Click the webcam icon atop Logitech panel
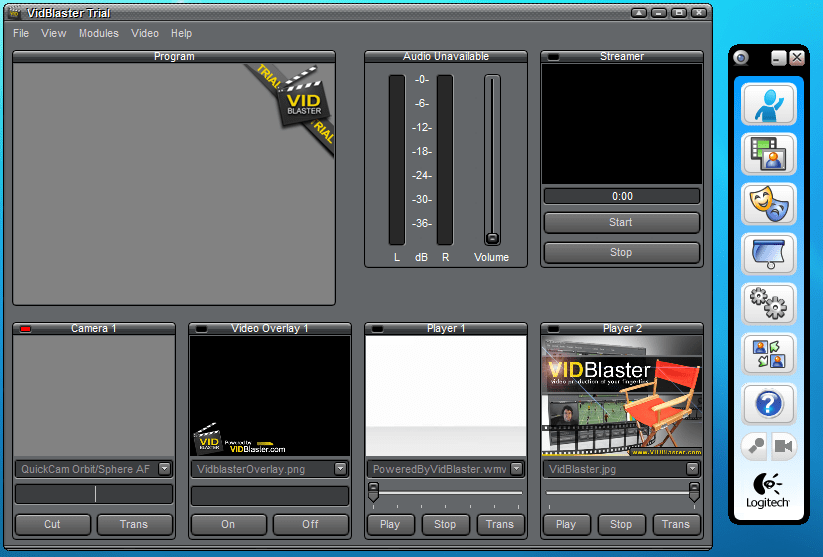 [x=741, y=58]
